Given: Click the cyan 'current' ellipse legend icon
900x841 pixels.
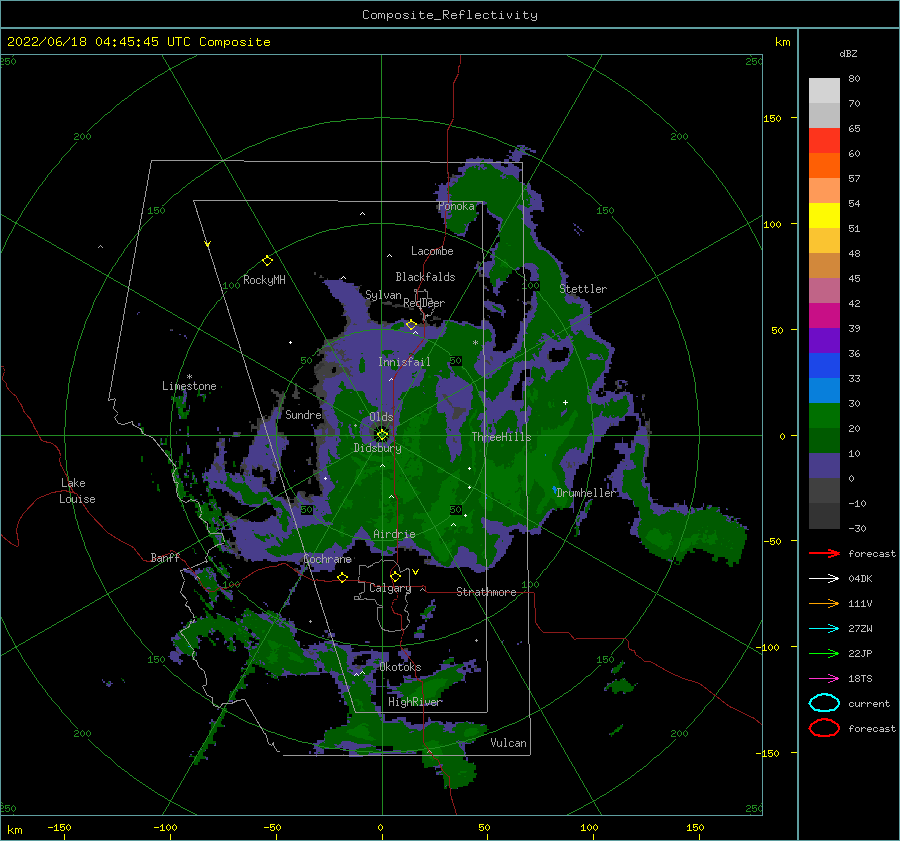Looking at the screenshot, I should [824, 703].
